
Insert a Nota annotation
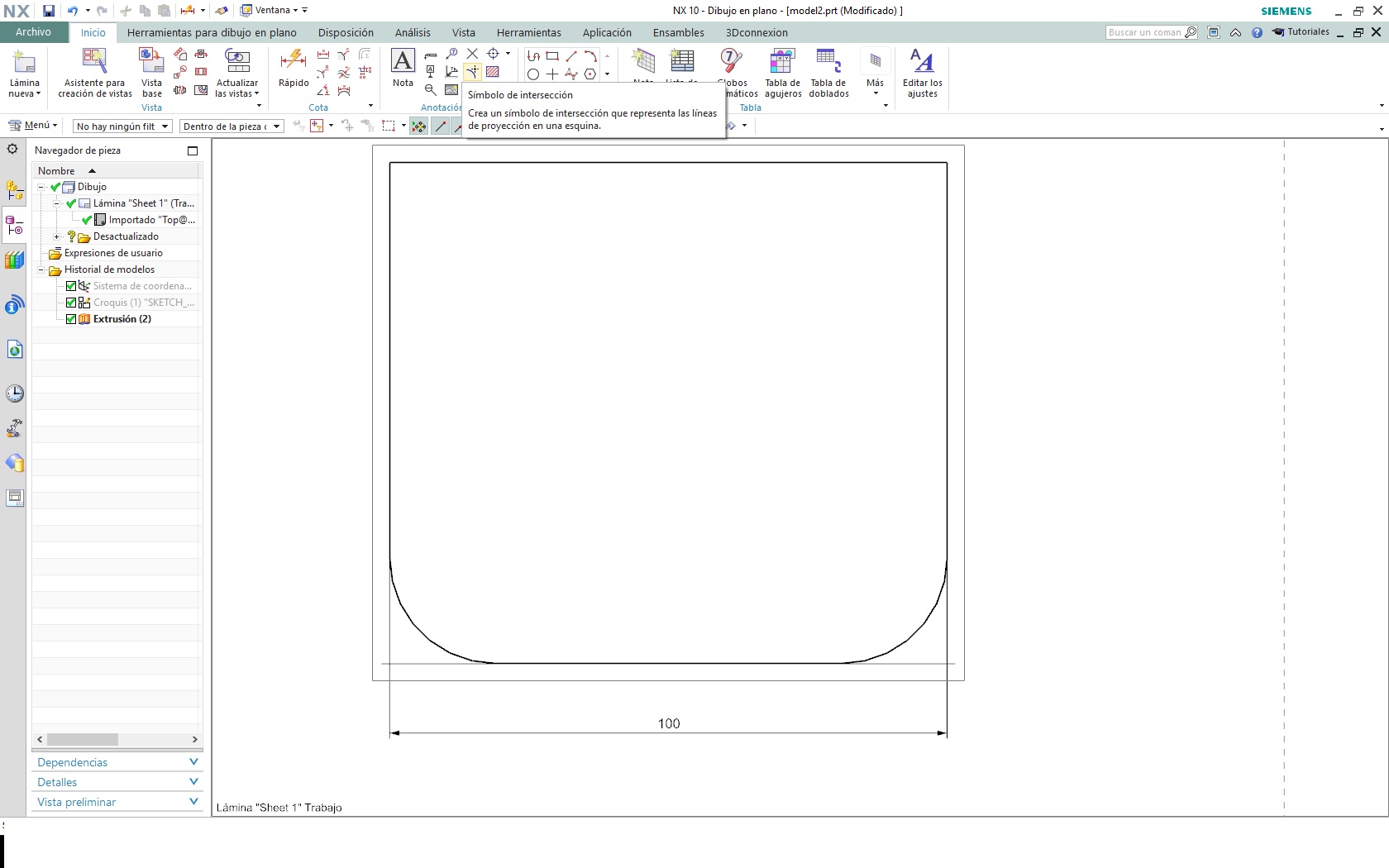pos(403,69)
